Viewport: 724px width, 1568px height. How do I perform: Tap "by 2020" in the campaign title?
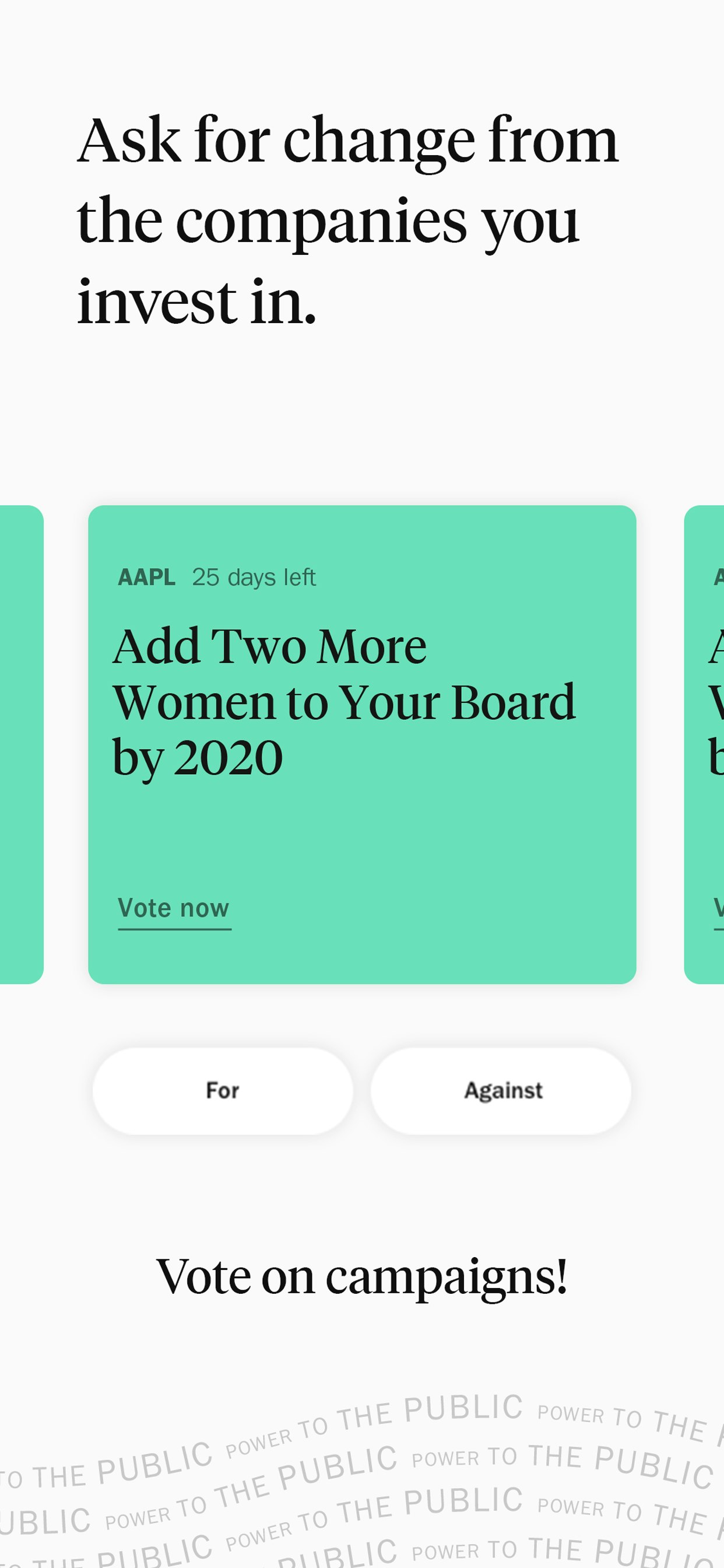(198, 758)
